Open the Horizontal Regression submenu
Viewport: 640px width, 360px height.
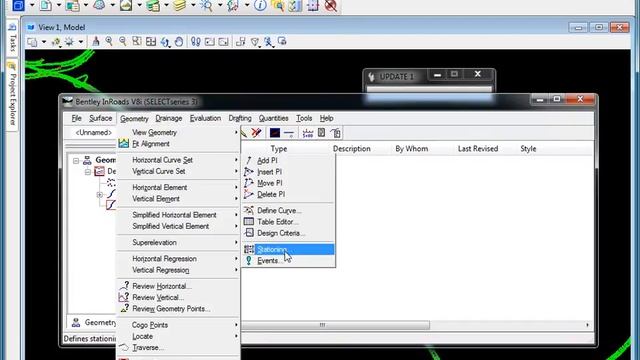point(178,259)
